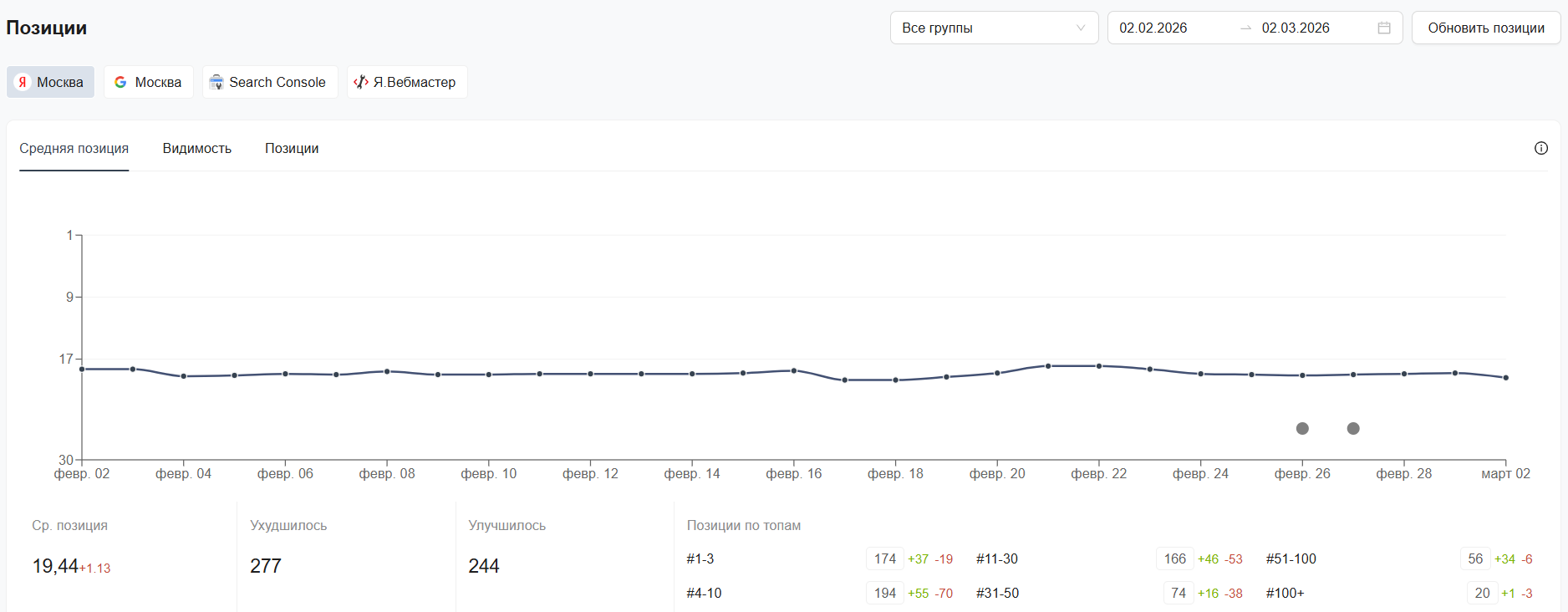Select the Средняя позиция tab
The image size is (1568, 612).
[x=74, y=148]
